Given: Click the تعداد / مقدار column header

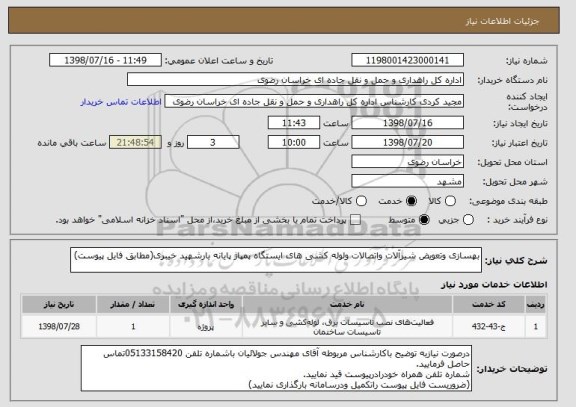Looking at the screenshot, I should coord(133,305).
